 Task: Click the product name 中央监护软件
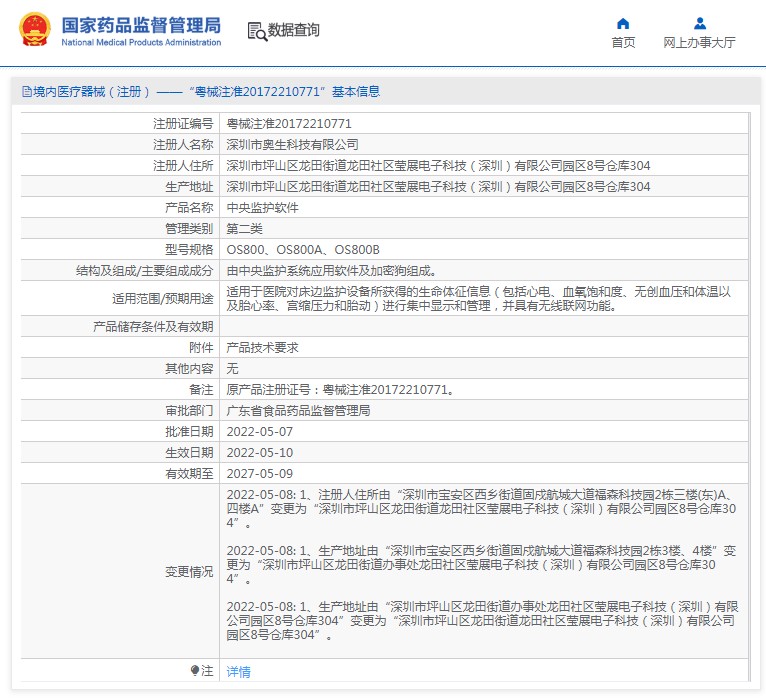(x=262, y=208)
